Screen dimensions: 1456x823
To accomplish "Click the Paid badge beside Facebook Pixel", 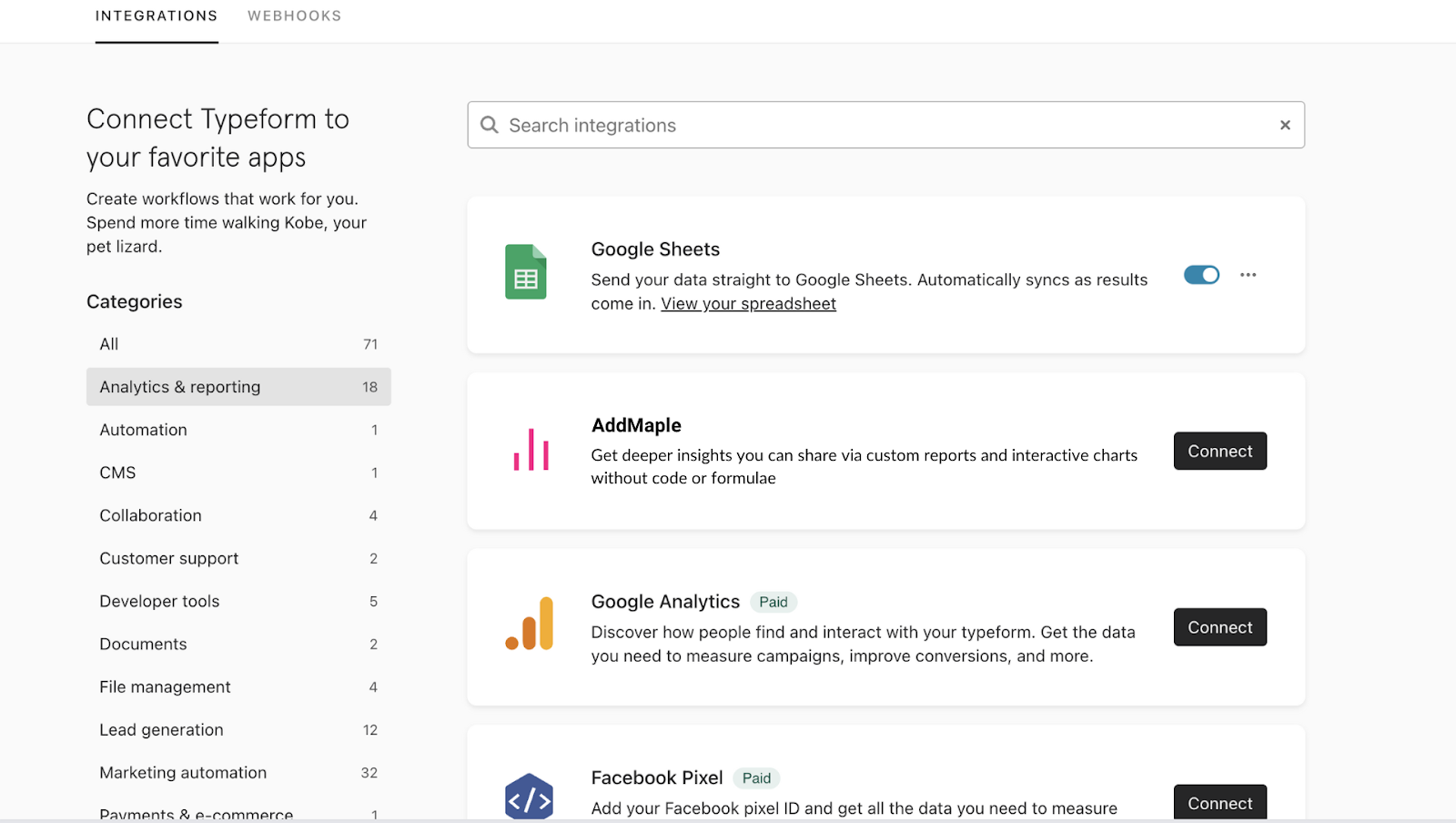I will click(x=756, y=778).
